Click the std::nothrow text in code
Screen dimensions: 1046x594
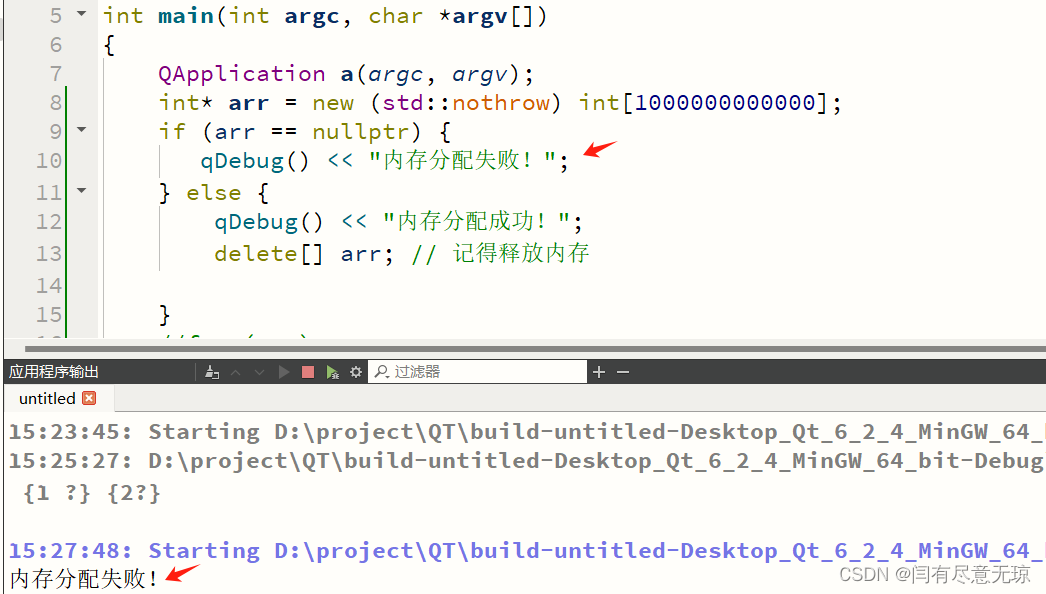click(x=466, y=103)
